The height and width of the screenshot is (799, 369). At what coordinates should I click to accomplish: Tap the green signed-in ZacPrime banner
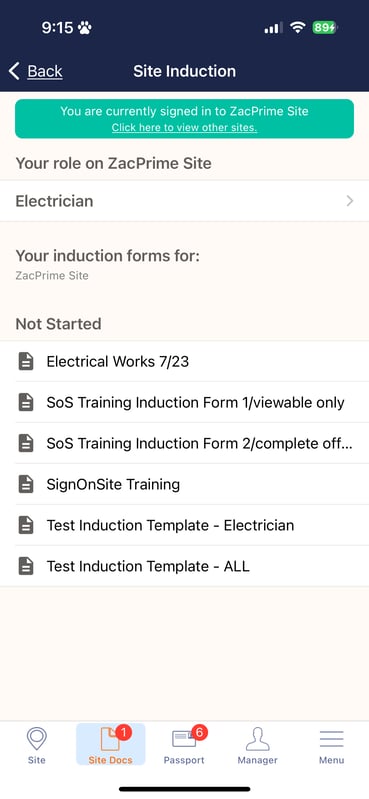tap(184, 119)
